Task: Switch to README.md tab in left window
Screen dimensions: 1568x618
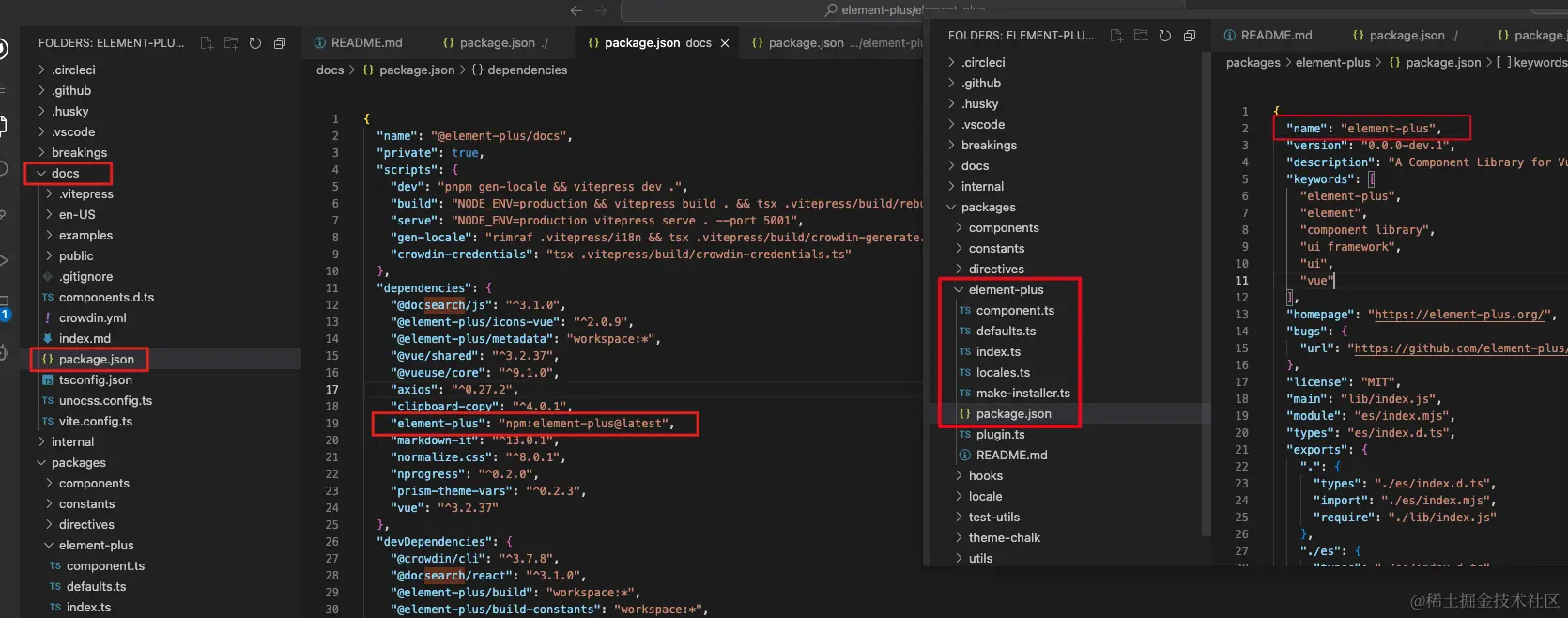Action: pyautogui.click(x=358, y=43)
